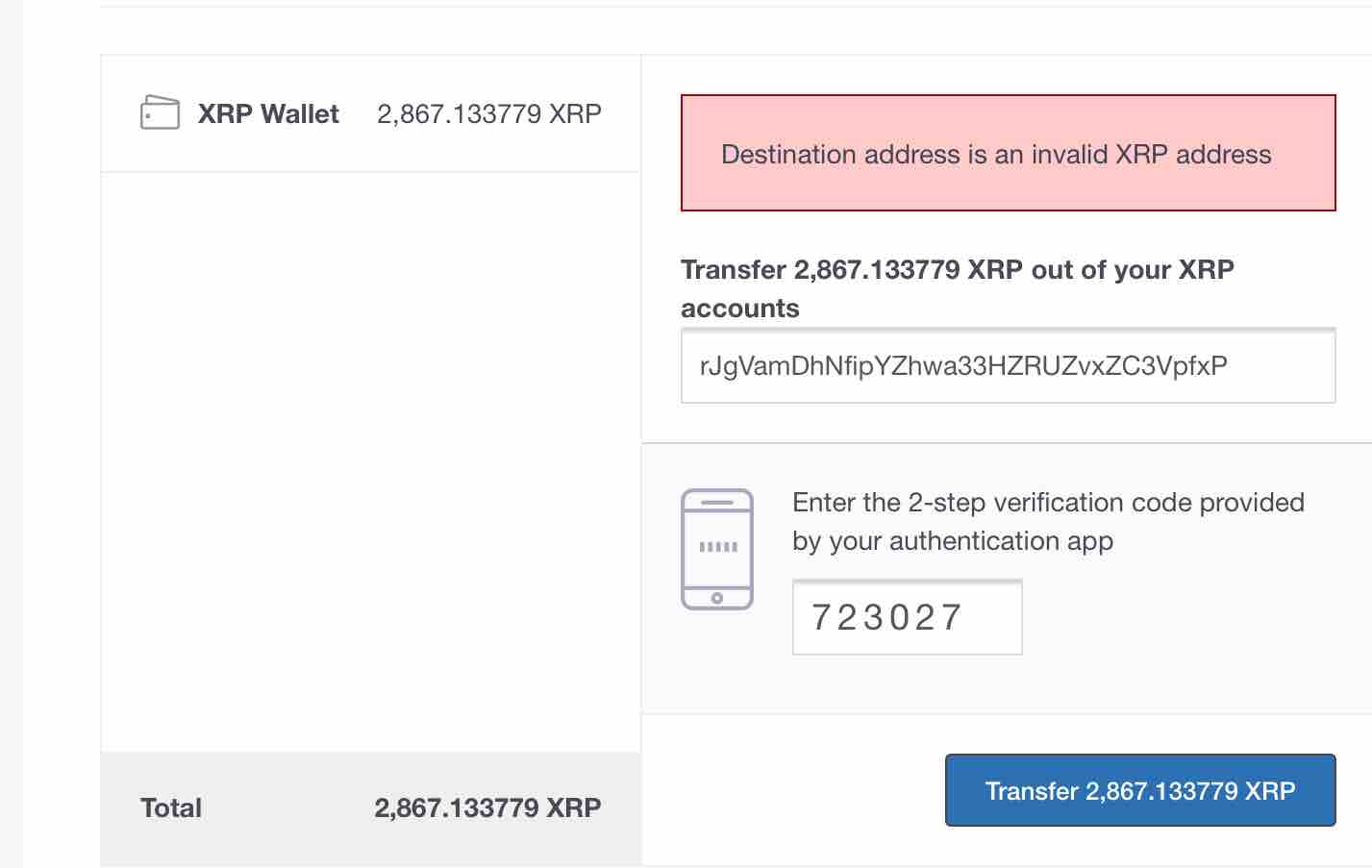Click the white strip above the error banner
Viewport: 1372px width, 868px height.
(x=1008, y=74)
